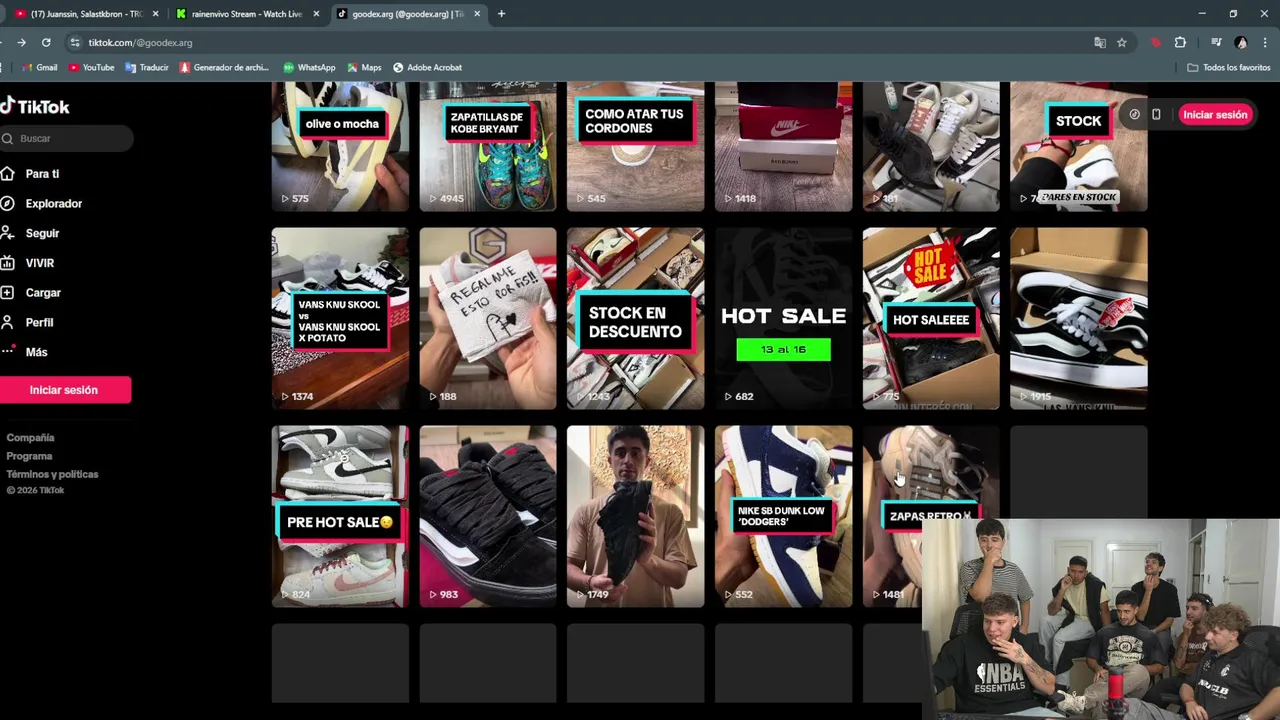Open Traducir bookmark
The width and height of the screenshot is (1280, 720).
click(x=146, y=68)
